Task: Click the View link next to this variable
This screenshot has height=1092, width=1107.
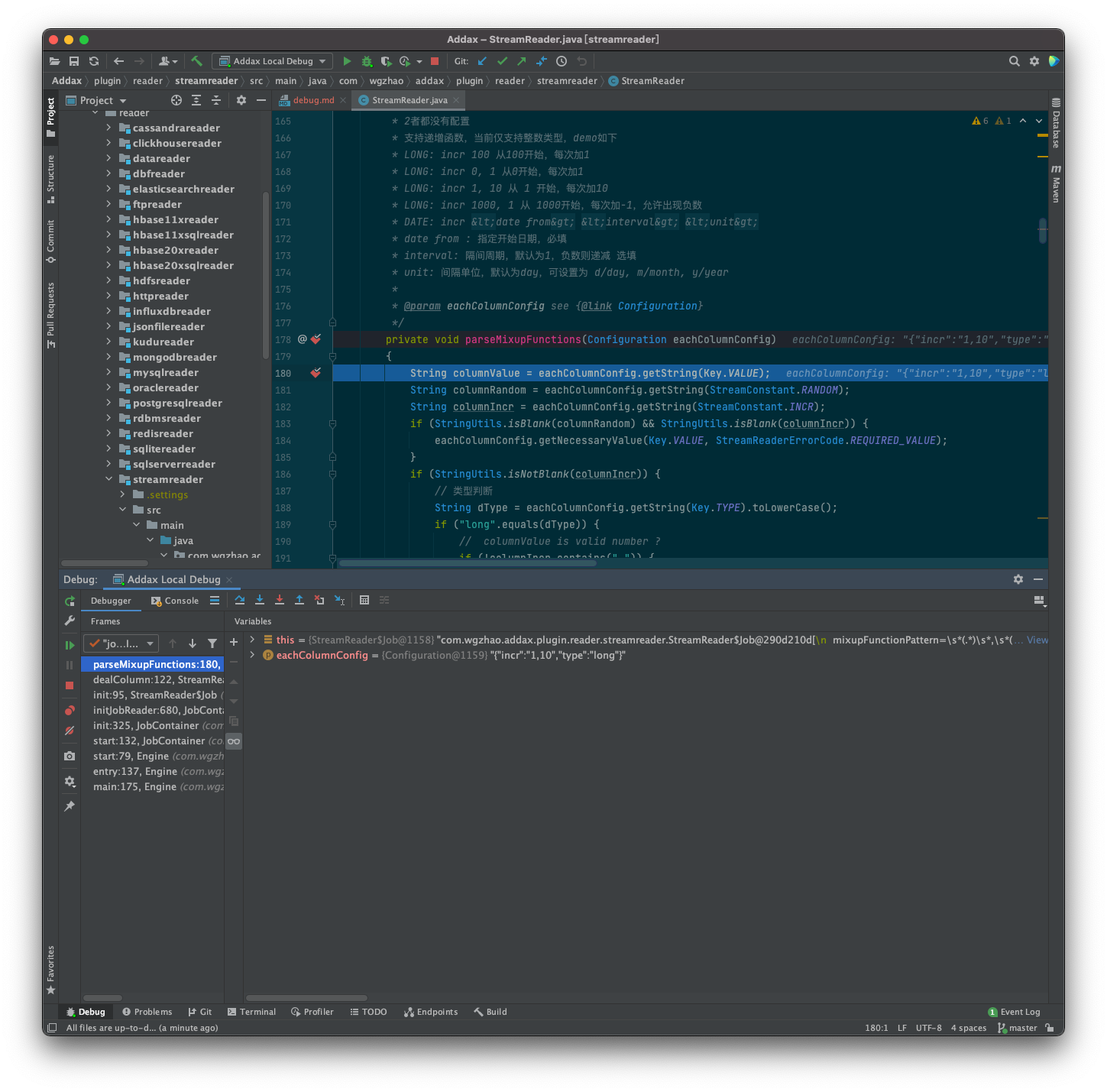Action: [1037, 640]
